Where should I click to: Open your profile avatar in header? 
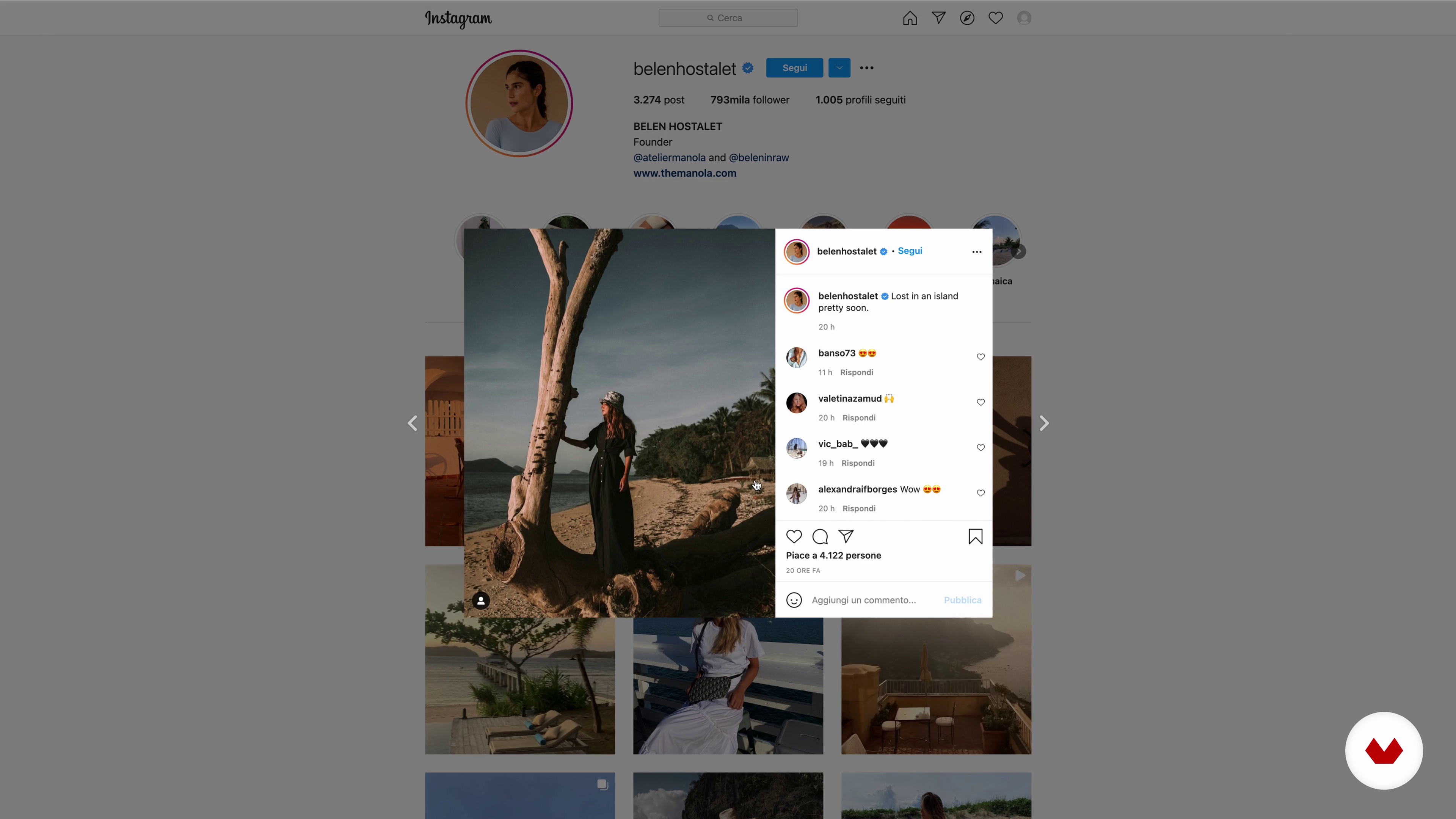tap(1024, 18)
